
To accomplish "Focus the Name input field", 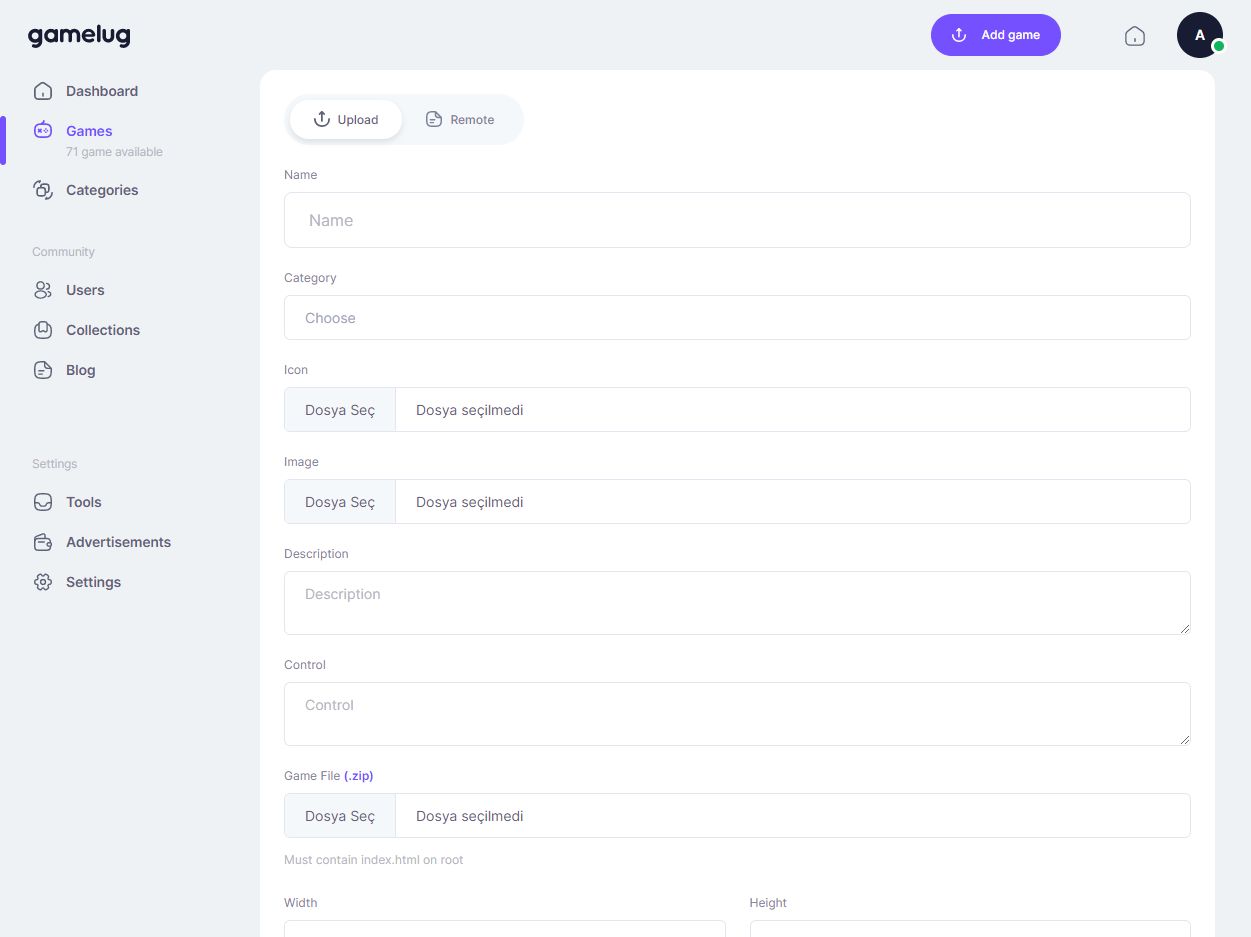I will coord(737,220).
